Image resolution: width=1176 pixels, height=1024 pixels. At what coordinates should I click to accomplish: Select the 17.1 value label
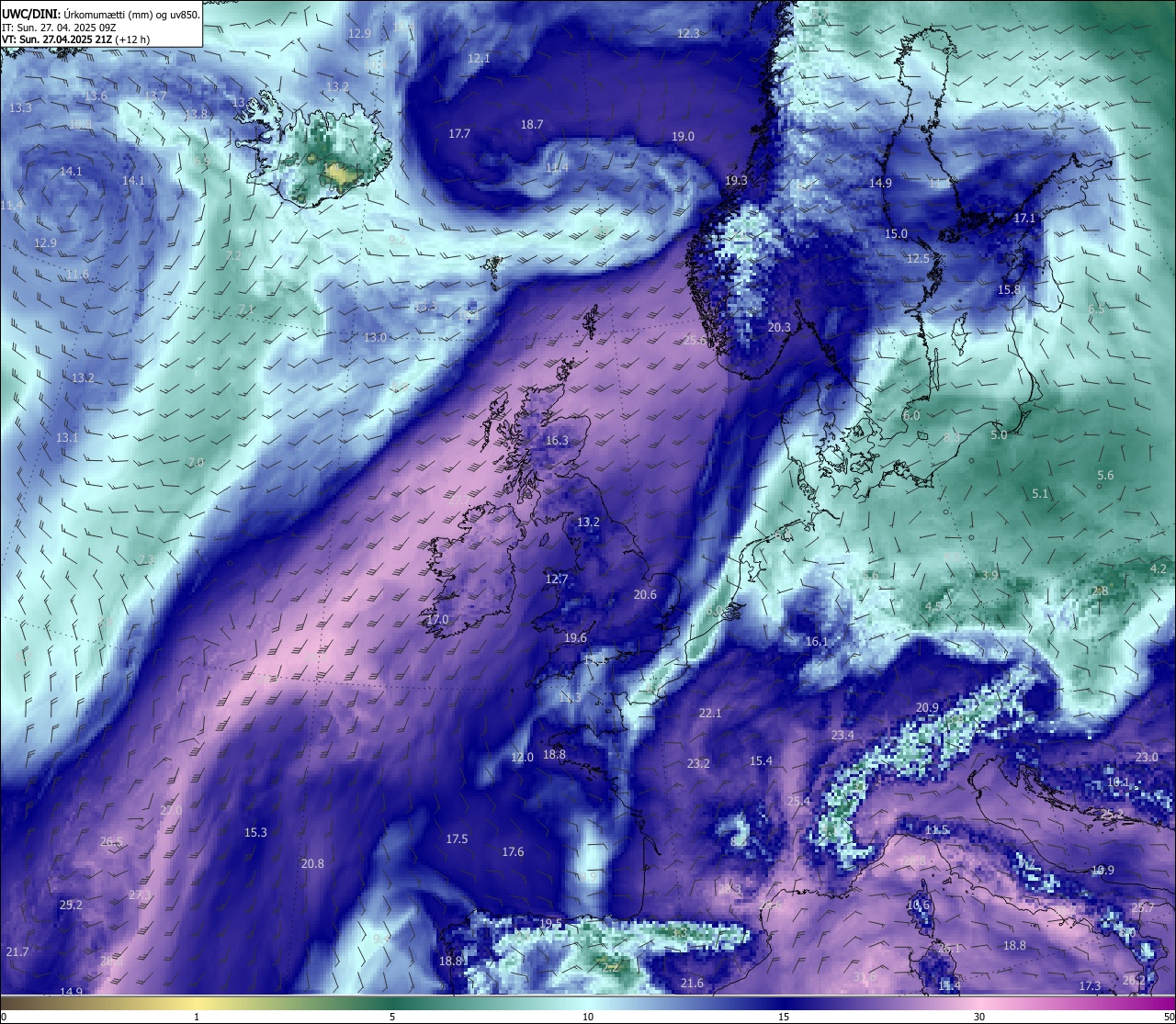pyautogui.click(x=1024, y=219)
